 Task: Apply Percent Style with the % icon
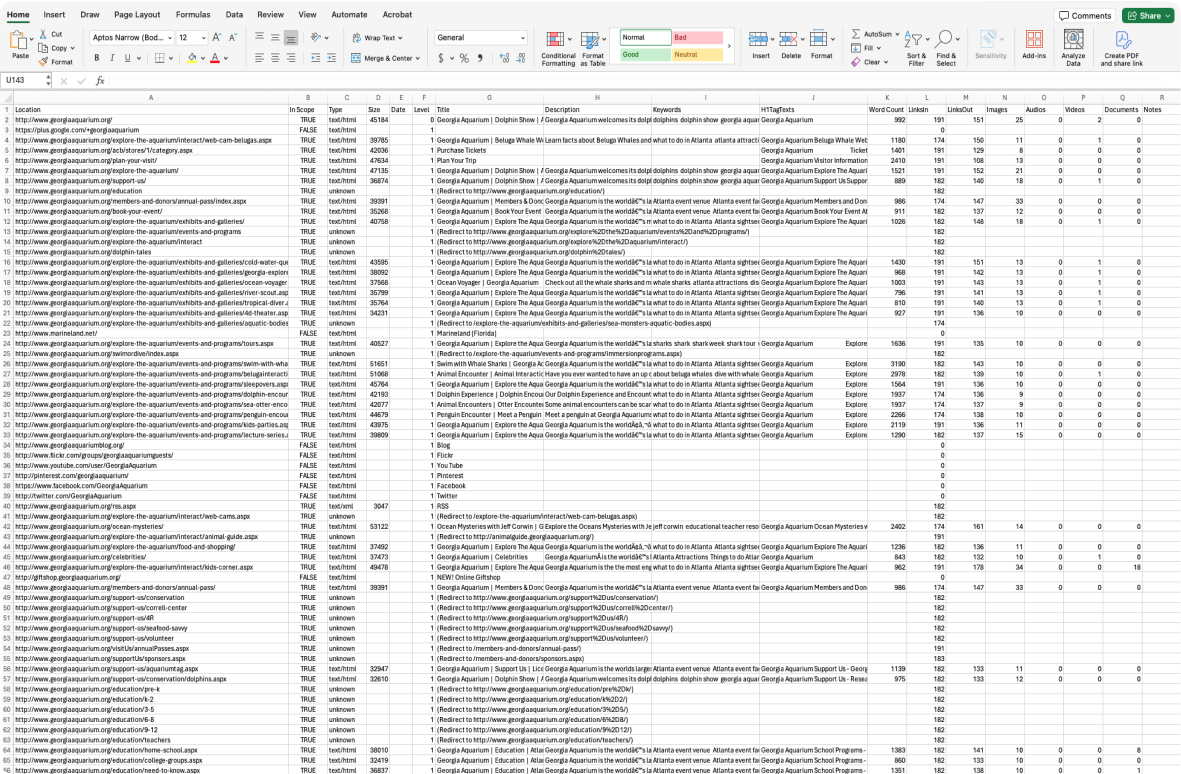[464, 58]
